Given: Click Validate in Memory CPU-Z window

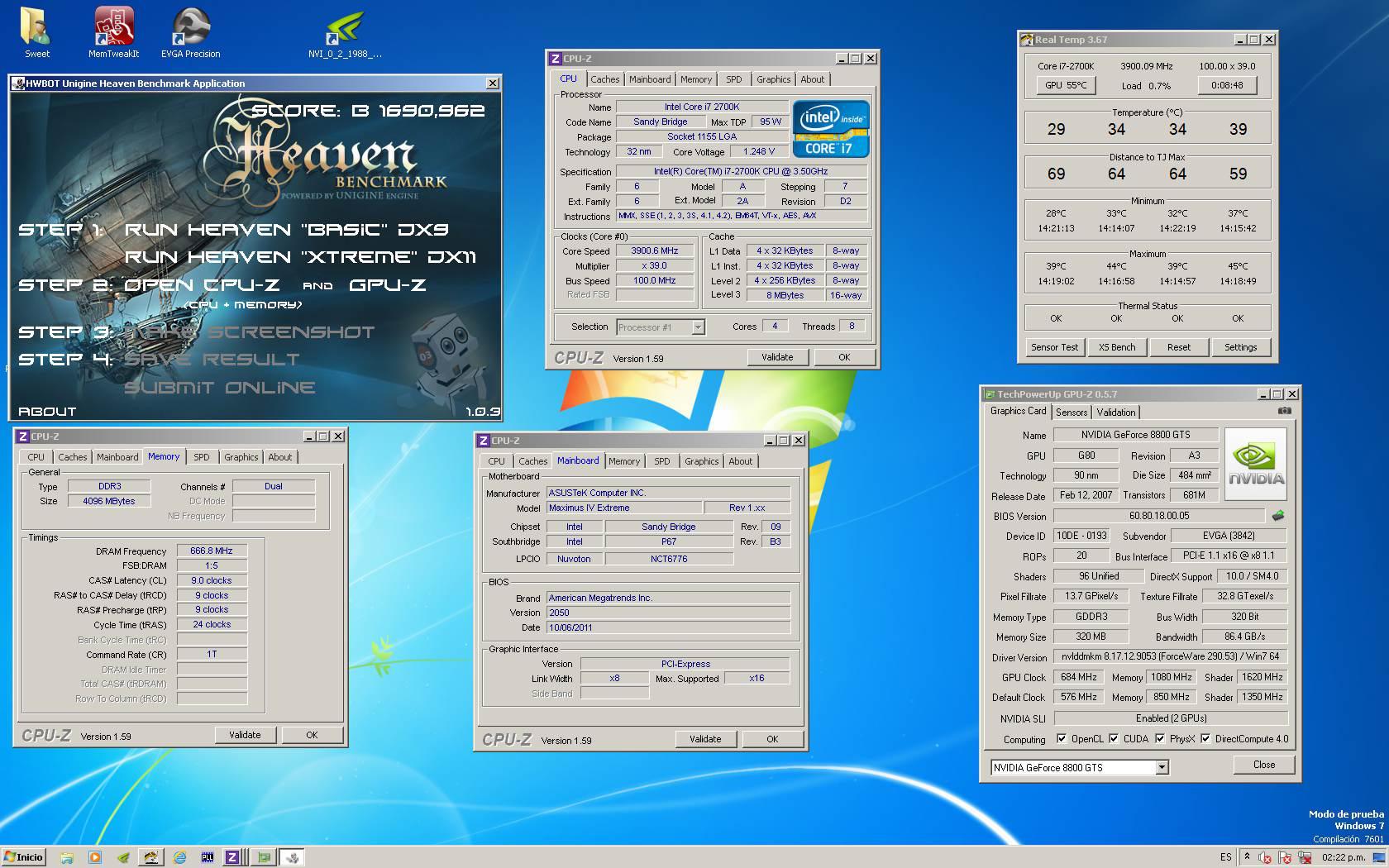Looking at the screenshot, I should coord(245,735).
